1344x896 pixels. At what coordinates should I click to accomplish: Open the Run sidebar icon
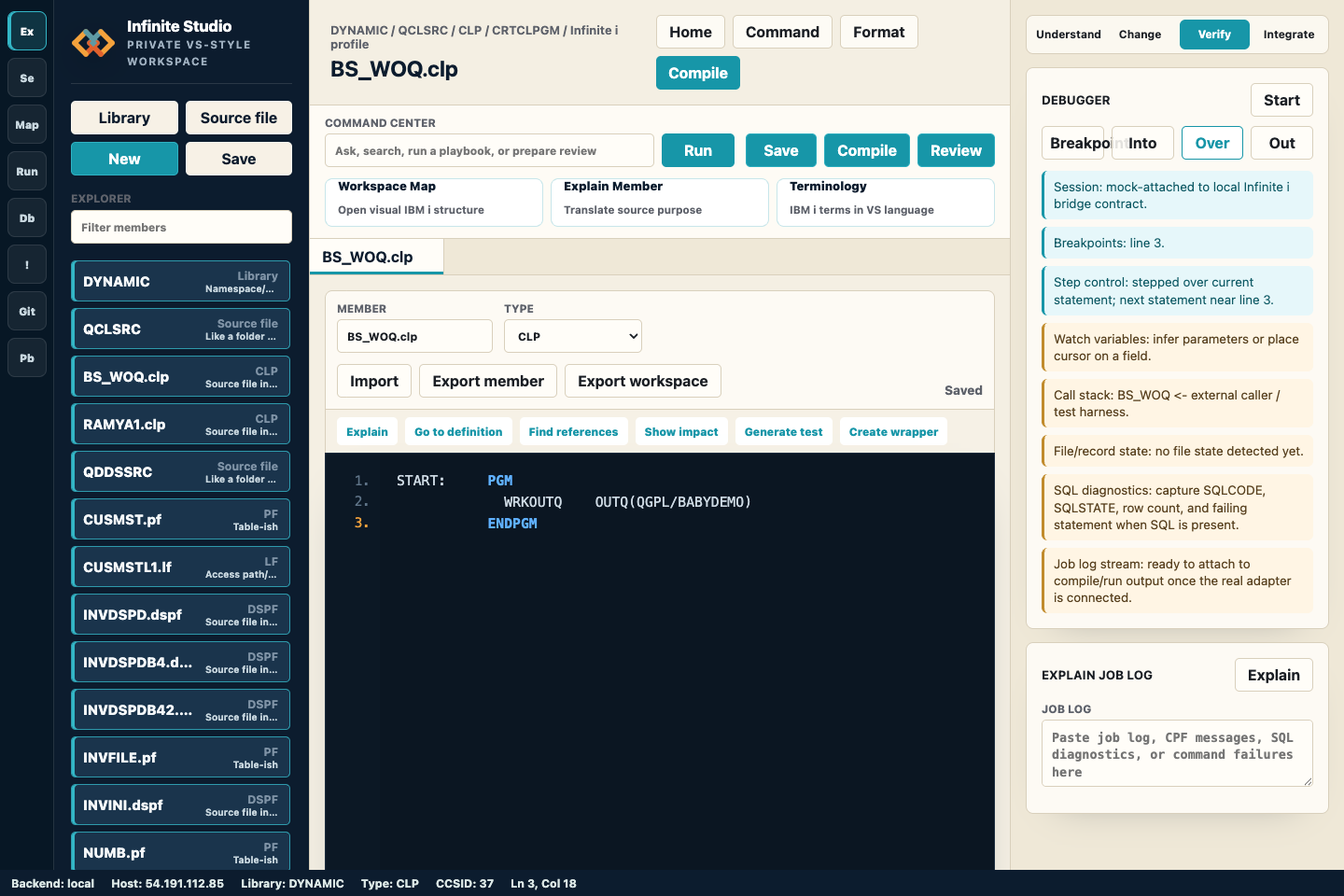point(27,171)
